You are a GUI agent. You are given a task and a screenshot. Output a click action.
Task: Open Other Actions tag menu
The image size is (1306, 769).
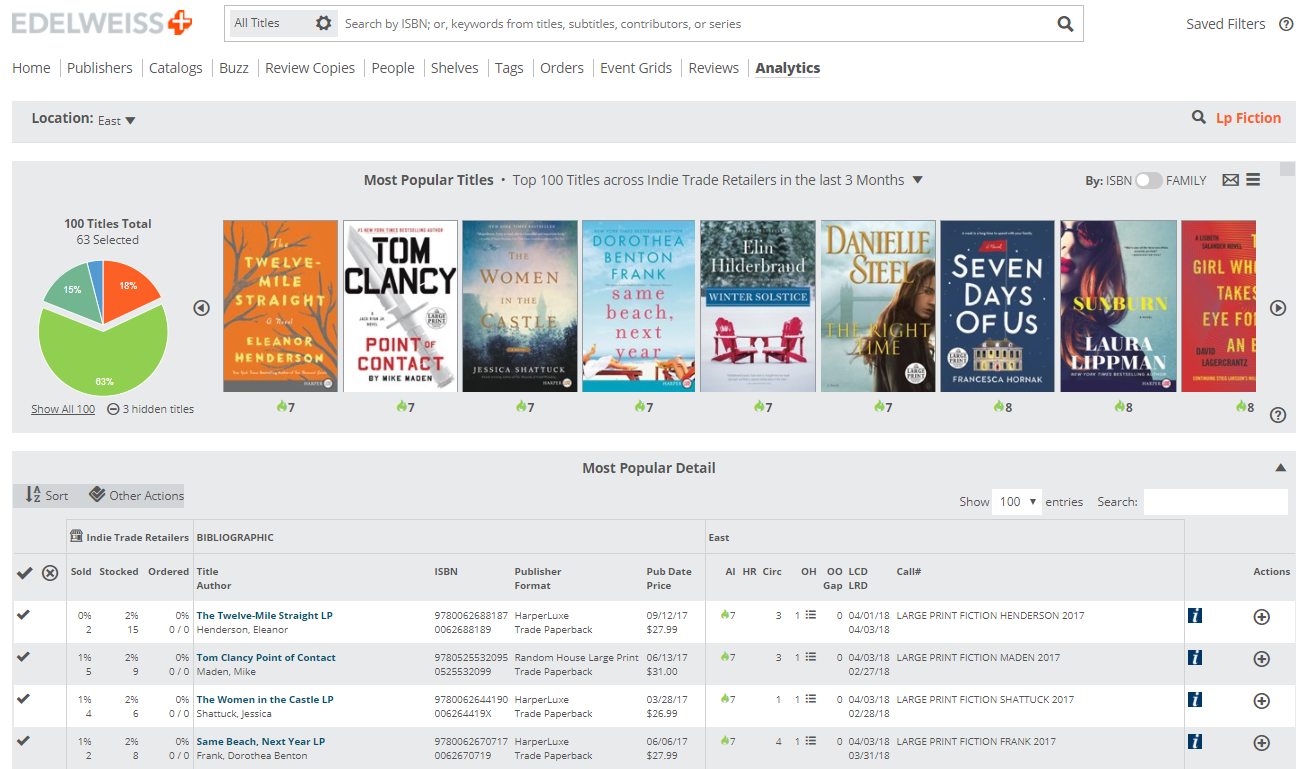tap(136, 495)
